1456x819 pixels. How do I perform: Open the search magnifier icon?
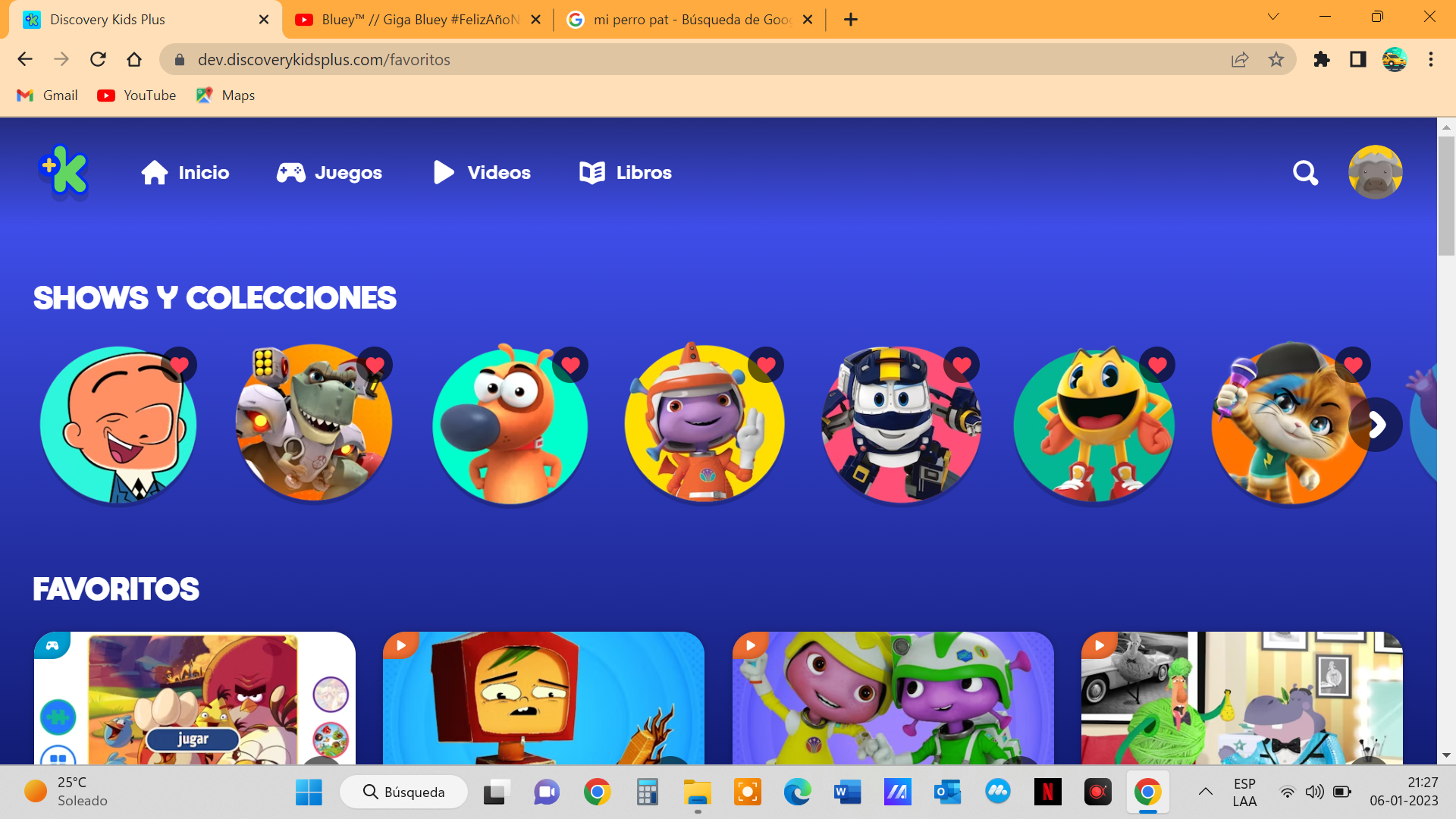coord(1305,173)
